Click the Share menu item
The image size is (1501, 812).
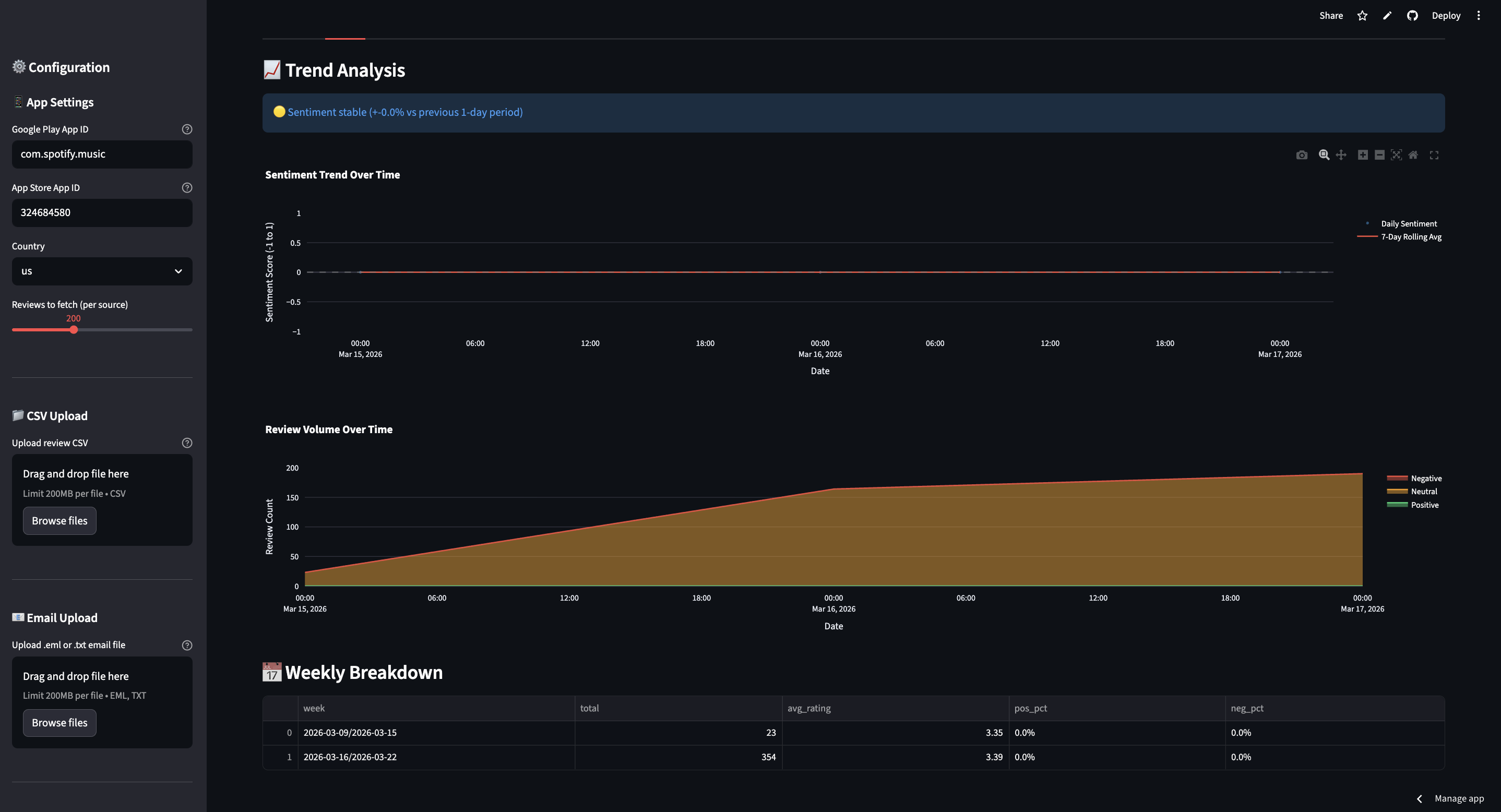1331,16
